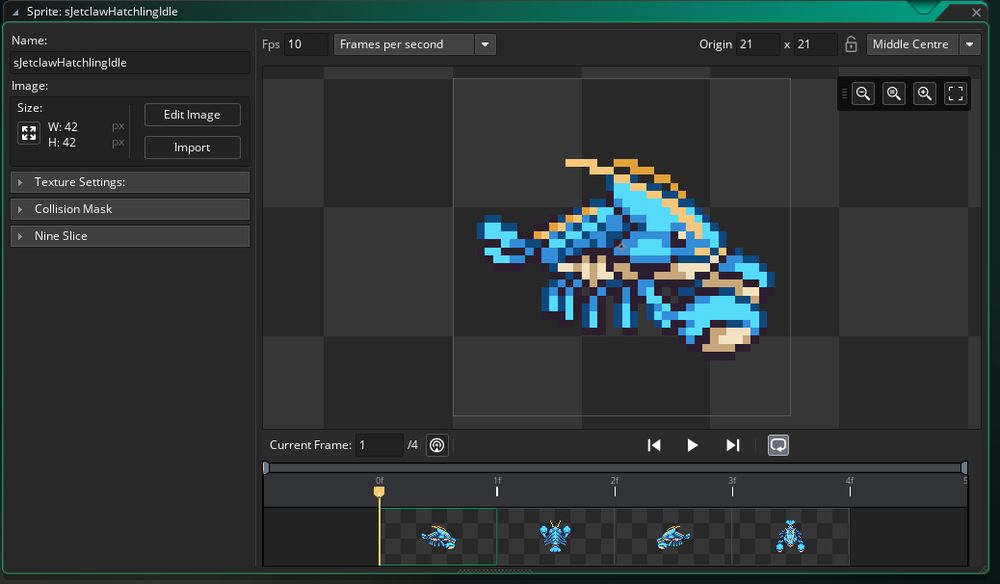Reset the sprite preview zoom

point(893,94)
